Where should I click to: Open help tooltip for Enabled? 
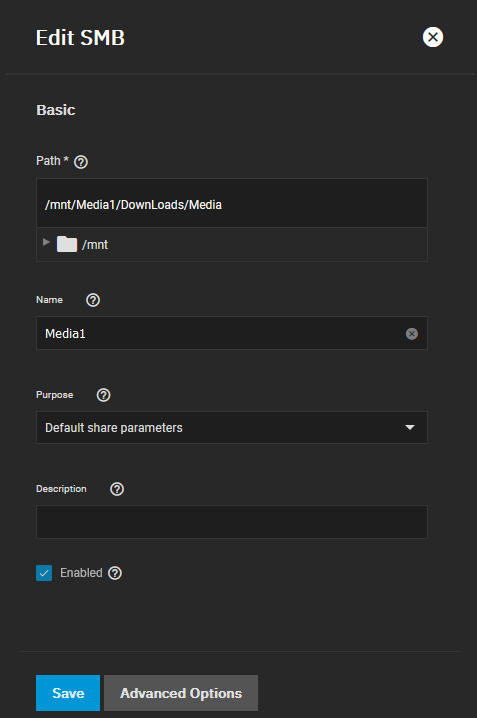click(x=115, y=573)
